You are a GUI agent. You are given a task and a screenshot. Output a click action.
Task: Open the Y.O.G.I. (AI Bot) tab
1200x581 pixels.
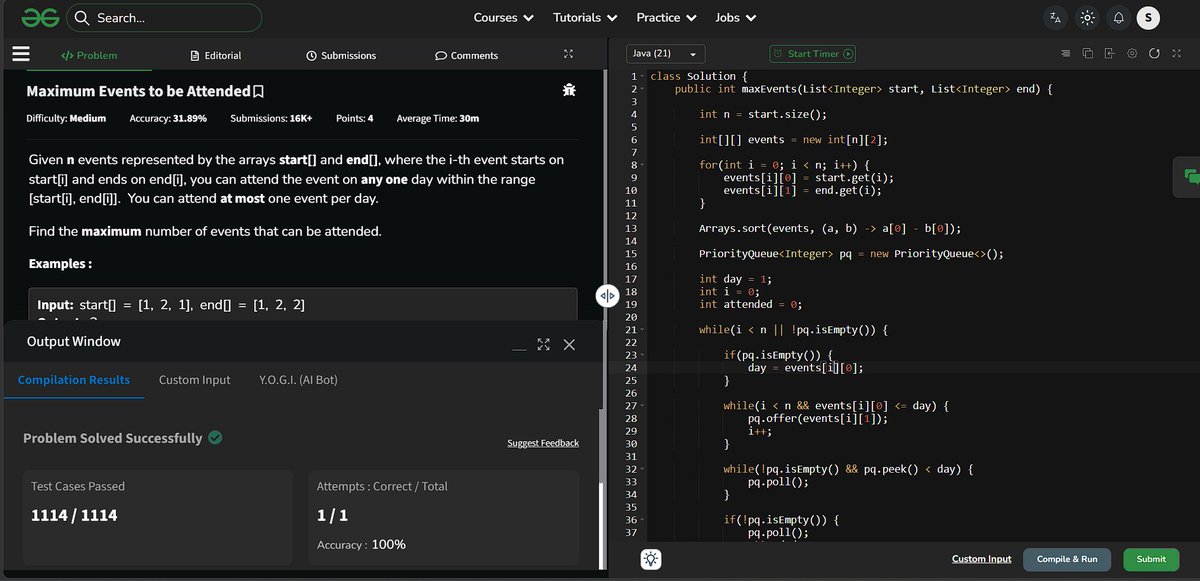(x=298, y=380)
